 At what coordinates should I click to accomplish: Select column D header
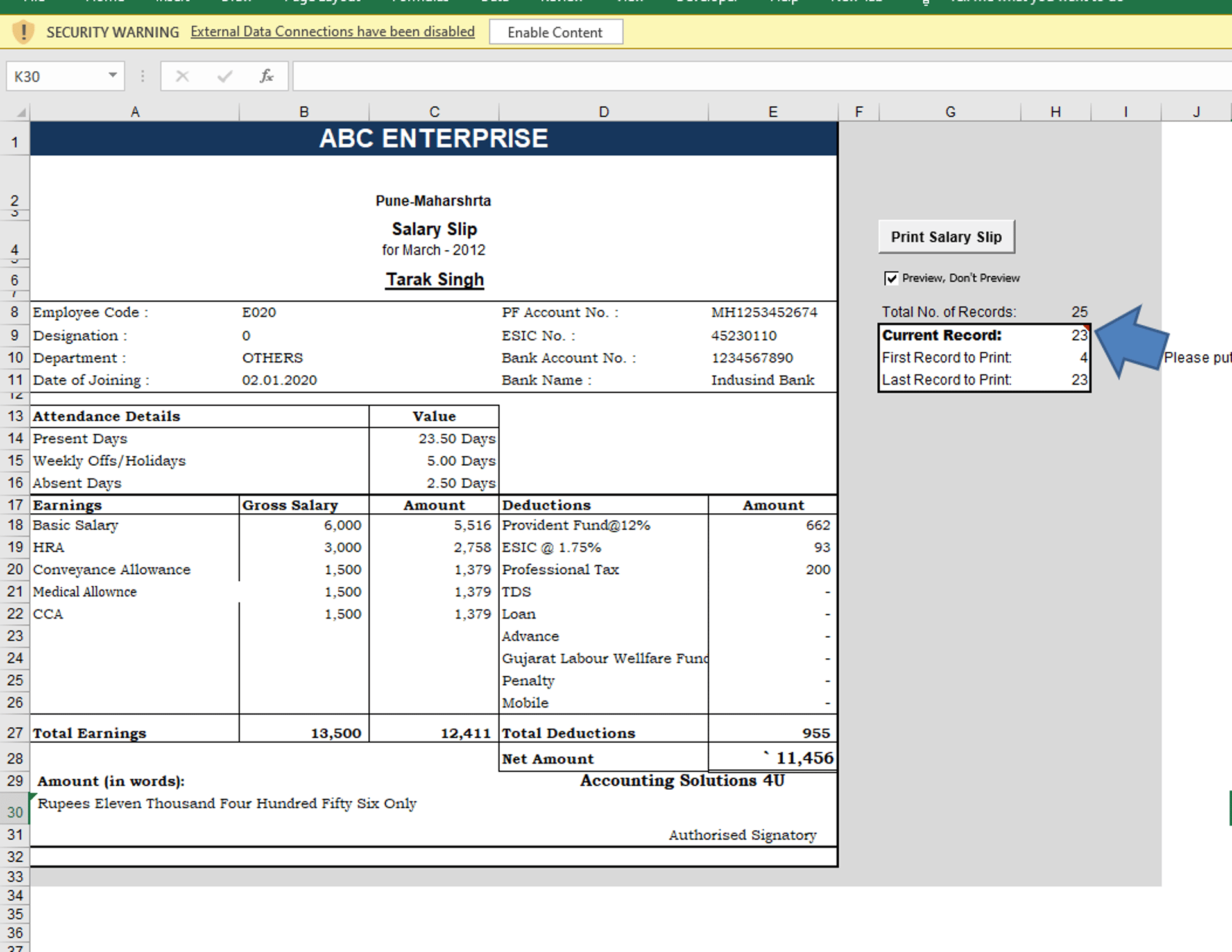pyautogui.click(x=603, y=112)
